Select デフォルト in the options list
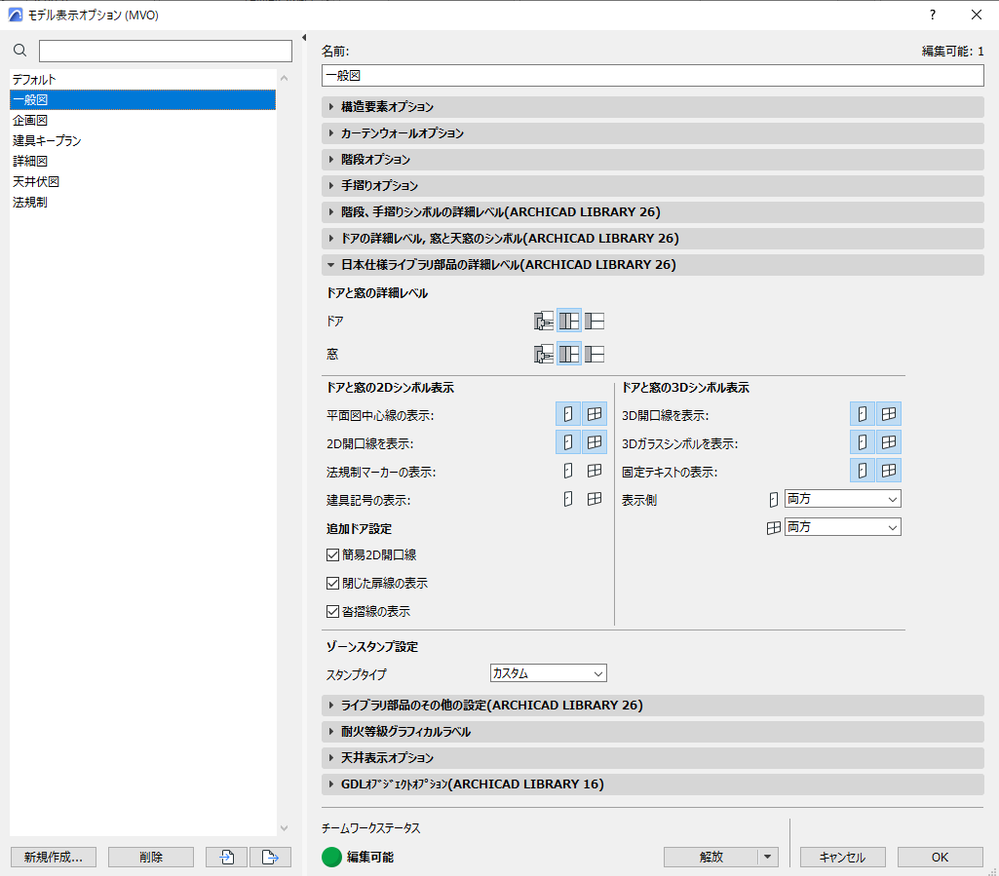The height and width of the screenshot is (876, 999). [x=143, y=80]
